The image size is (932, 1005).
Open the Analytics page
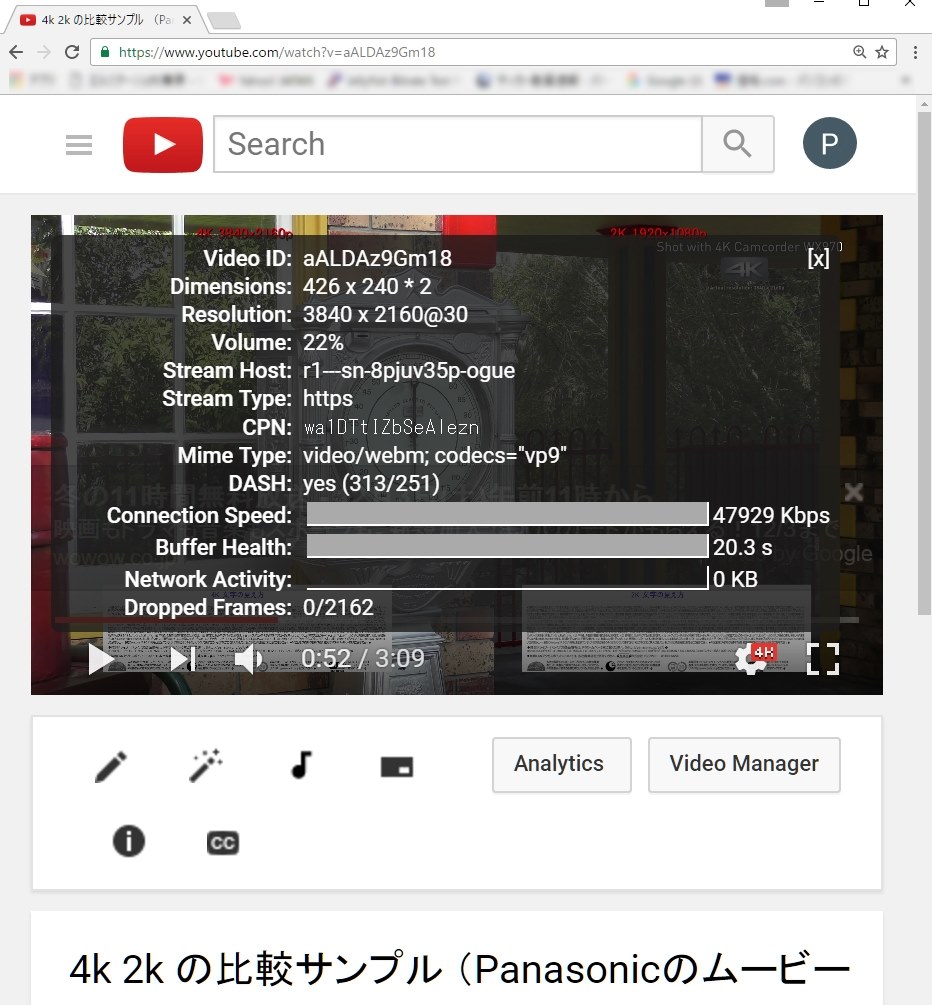561,764
